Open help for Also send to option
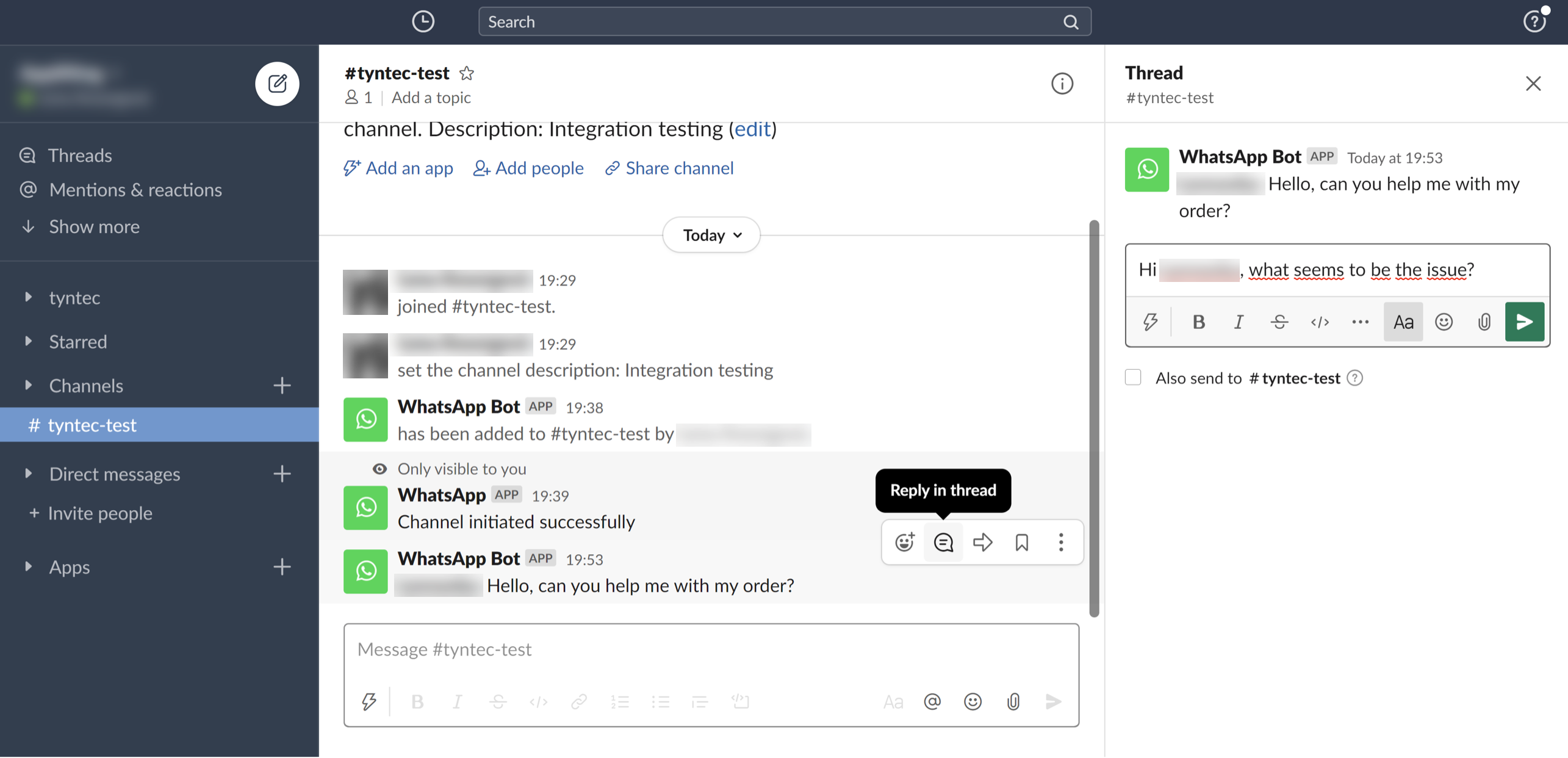The width and height of the screenshot is (1568, 758). click(1354, 378)
